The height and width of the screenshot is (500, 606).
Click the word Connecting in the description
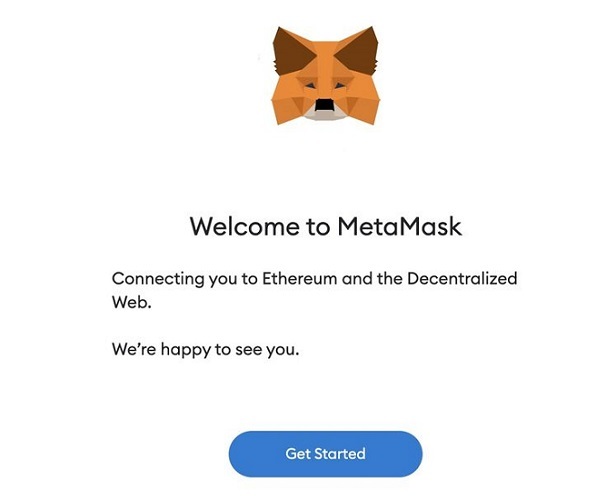pyautogui.click(x=158, y=279)
